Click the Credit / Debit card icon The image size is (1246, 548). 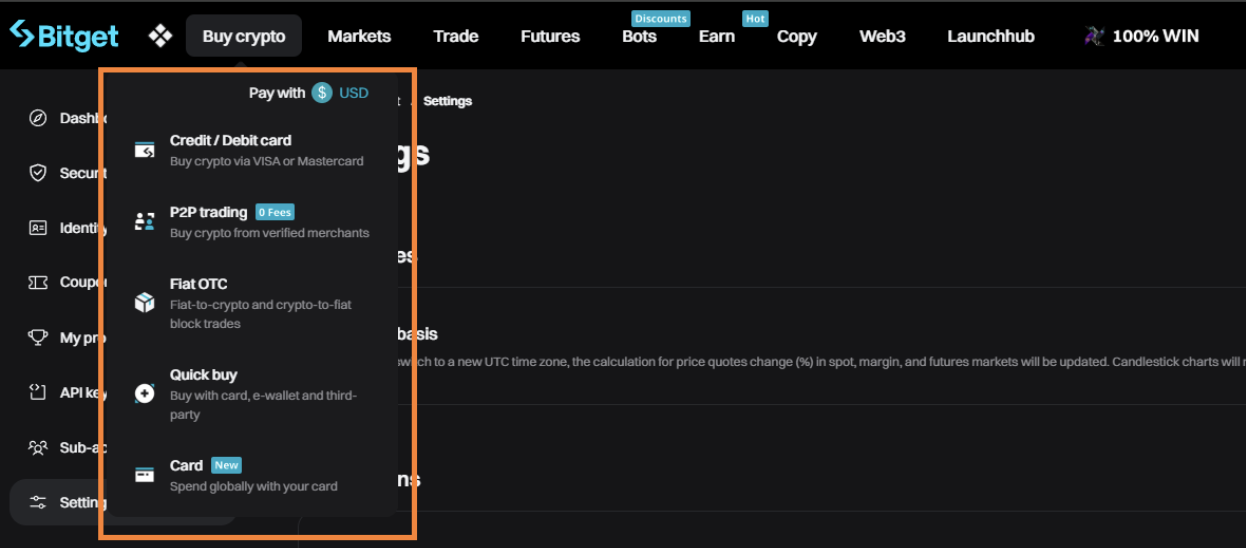pyautogui.click(x=145, y=150)
